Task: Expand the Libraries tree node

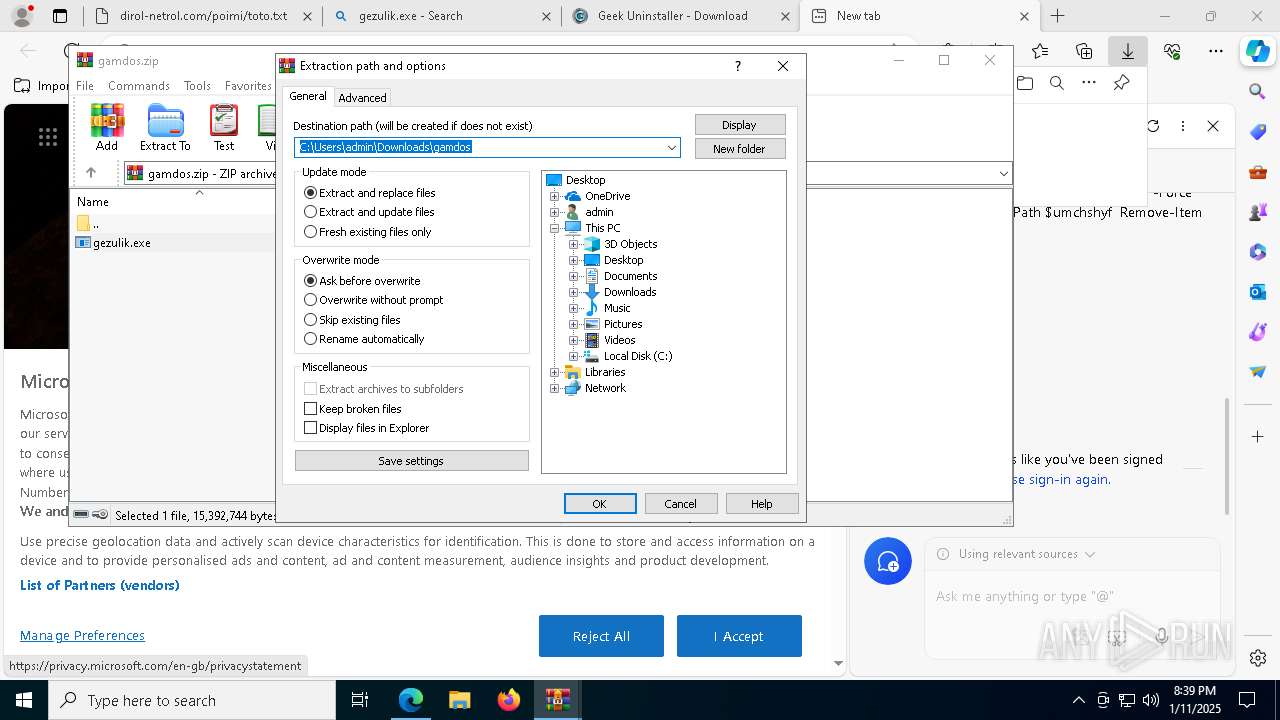Action: pos(555,372)
